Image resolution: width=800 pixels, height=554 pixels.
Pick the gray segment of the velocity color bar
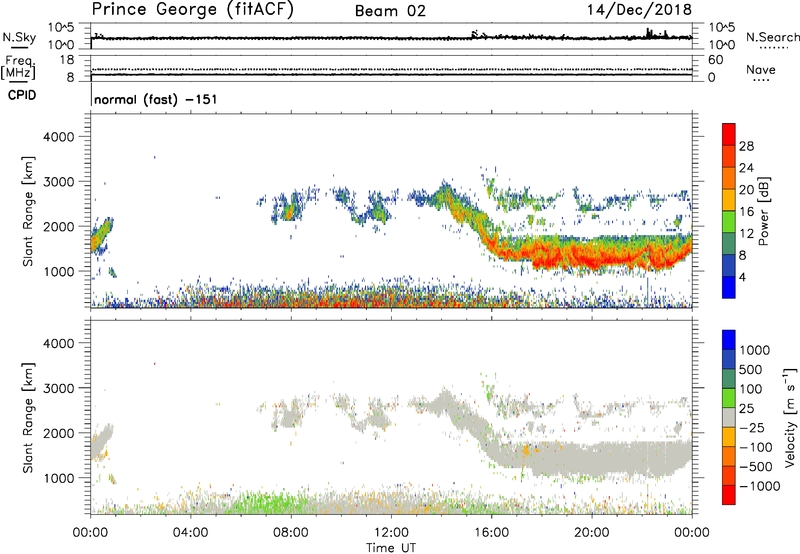coord(729,417)
